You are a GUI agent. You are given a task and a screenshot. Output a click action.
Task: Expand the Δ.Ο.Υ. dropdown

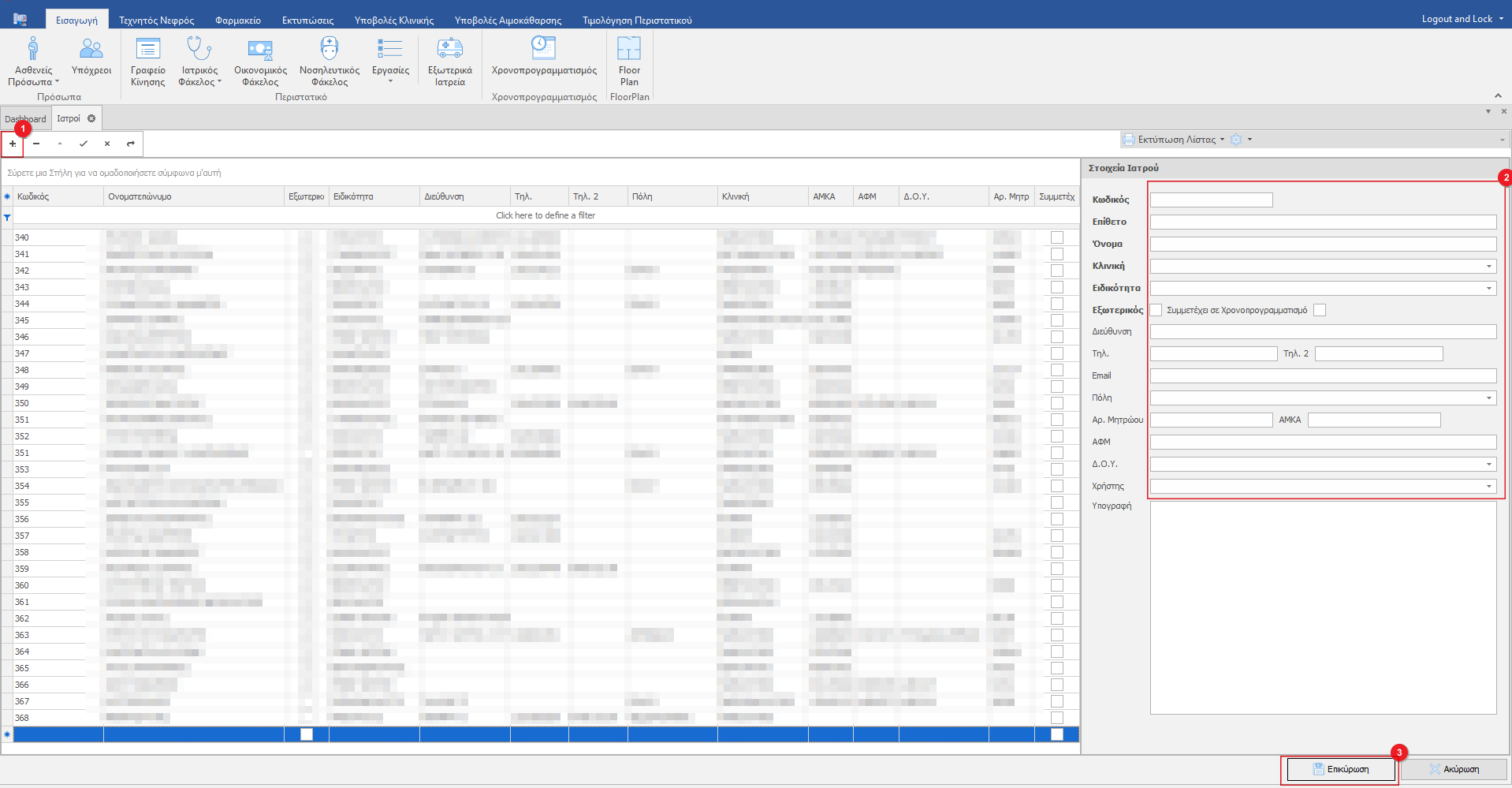pyautogui.click(x=1488, y=465)
